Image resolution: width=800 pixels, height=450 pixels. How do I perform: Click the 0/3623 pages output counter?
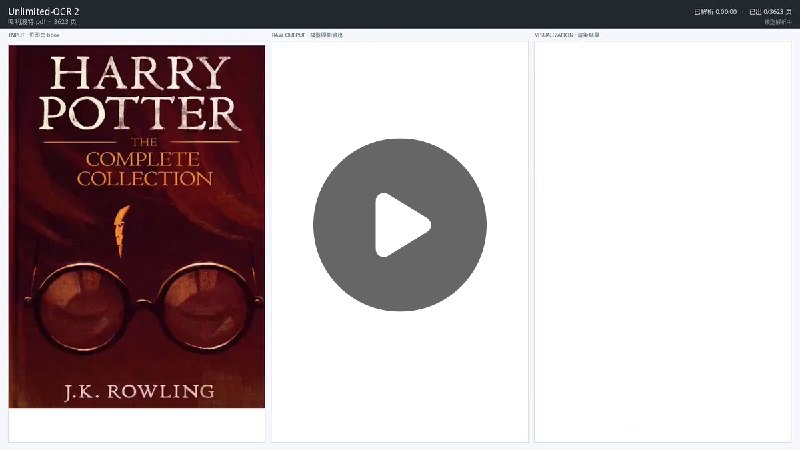coord(770,12)
